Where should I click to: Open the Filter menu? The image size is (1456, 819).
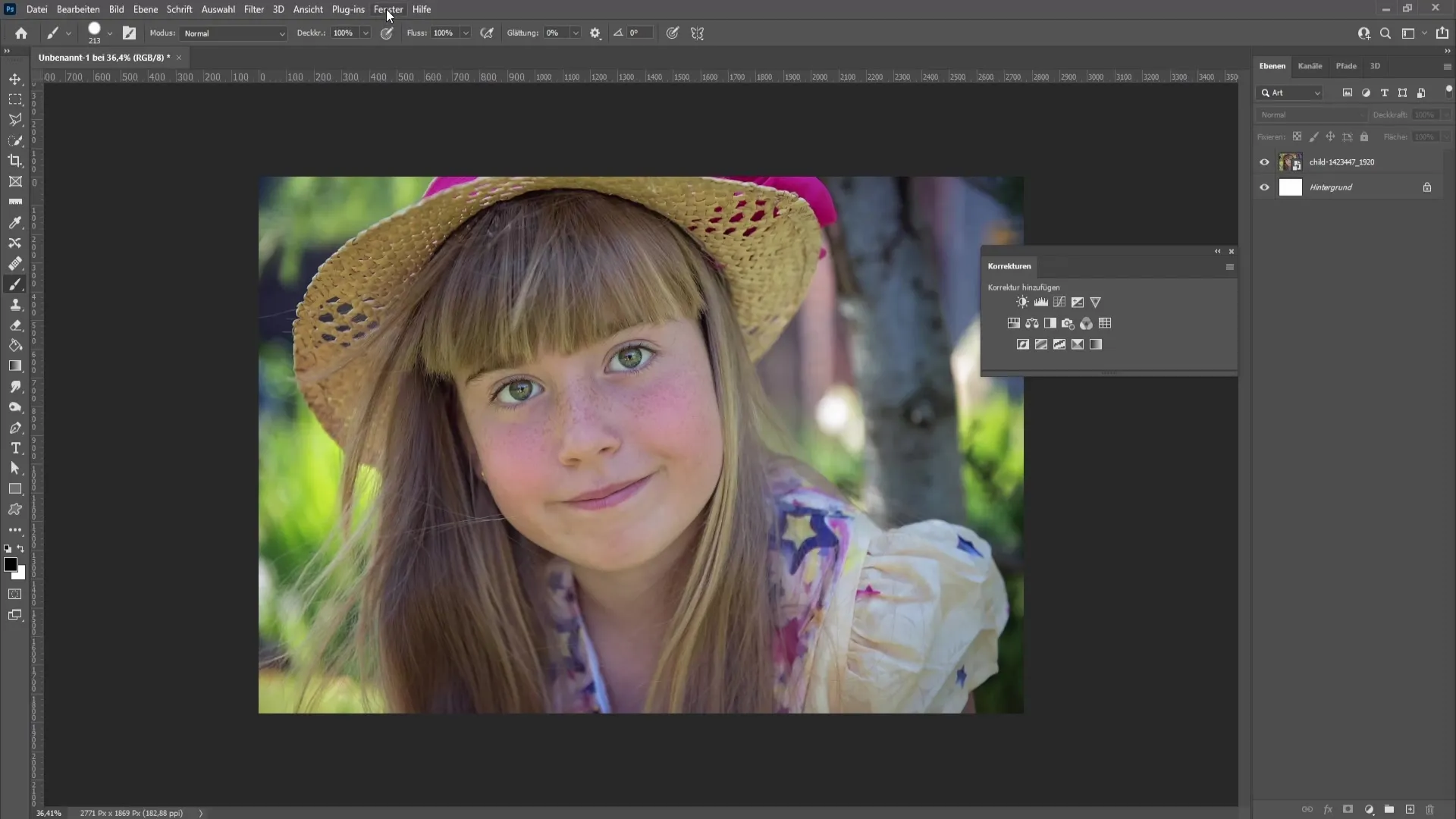[254, 9]
